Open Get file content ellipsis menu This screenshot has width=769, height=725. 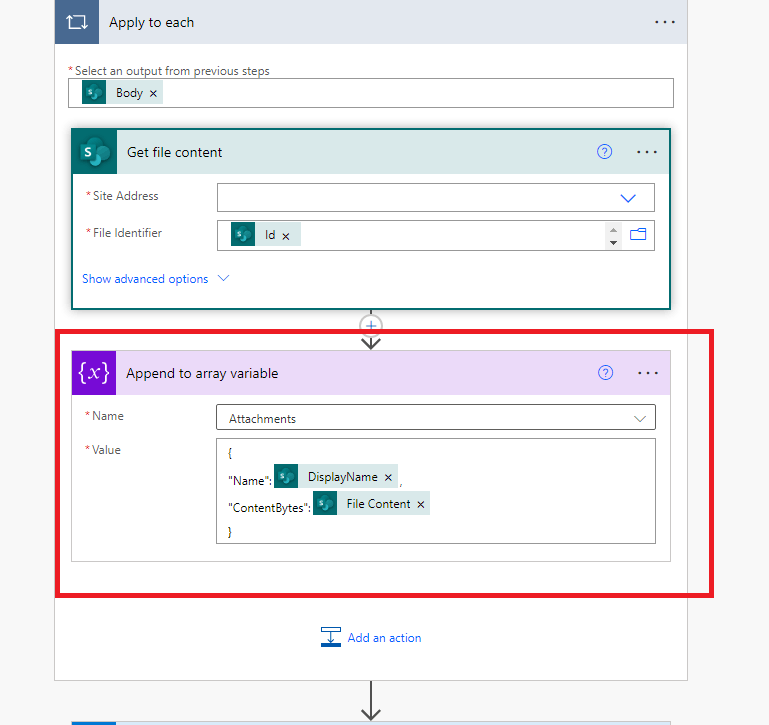(x=646, y=152)
